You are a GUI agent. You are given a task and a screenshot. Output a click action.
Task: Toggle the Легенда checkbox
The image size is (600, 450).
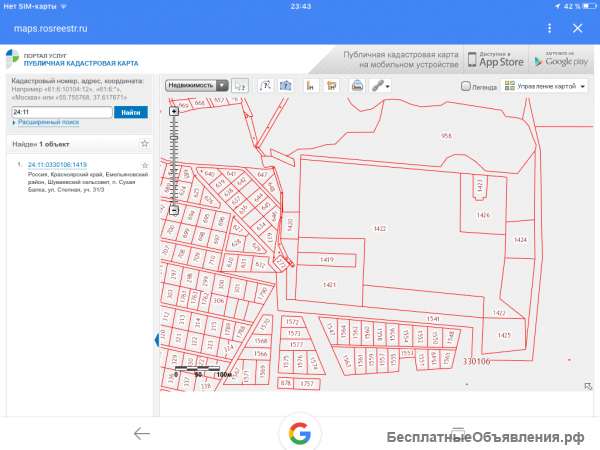click(465, 86)
